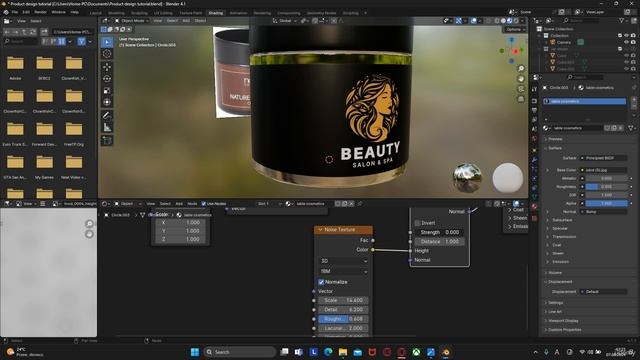This screenshot has height=360, width=640.
Task: Open the Adobe folder in file browser
Action: [x=15, y=67]
